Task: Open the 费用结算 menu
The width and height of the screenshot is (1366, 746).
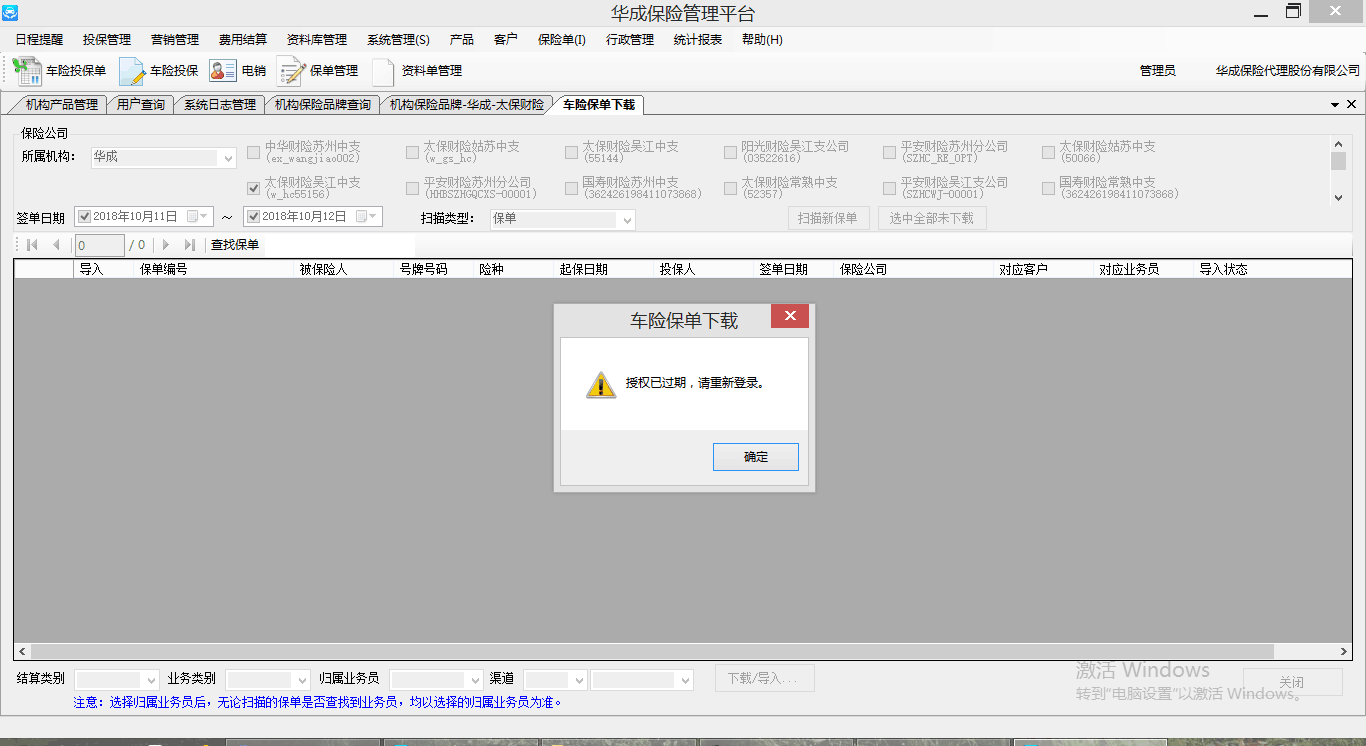Action: point(243,40)
